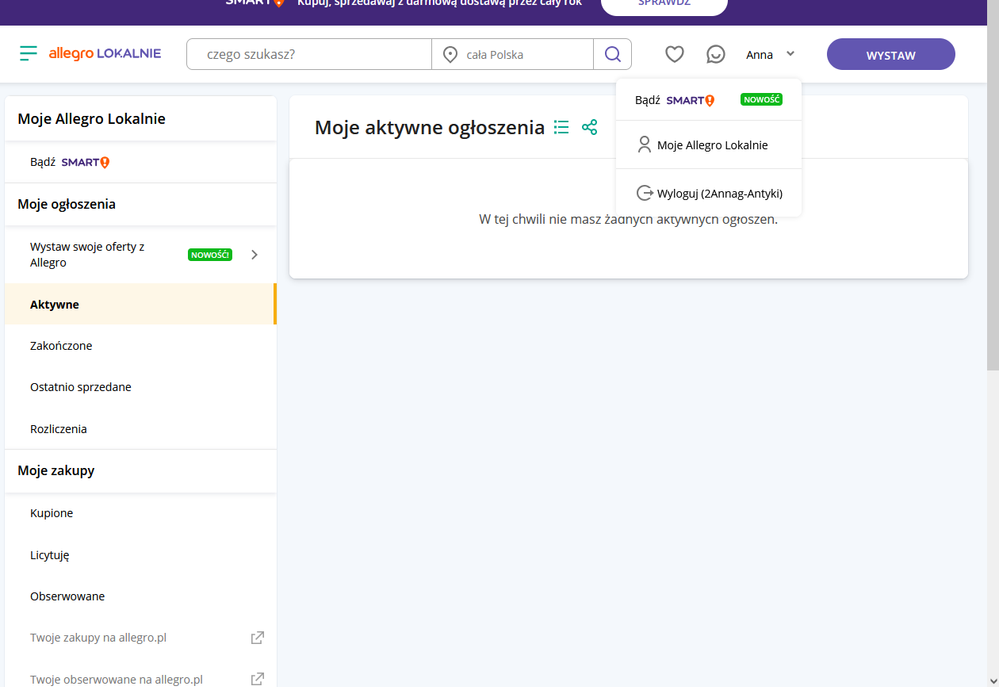Open Bądź SMART in sidebar
This screenshot has width=999, height=687.
(x=141, y=162)
